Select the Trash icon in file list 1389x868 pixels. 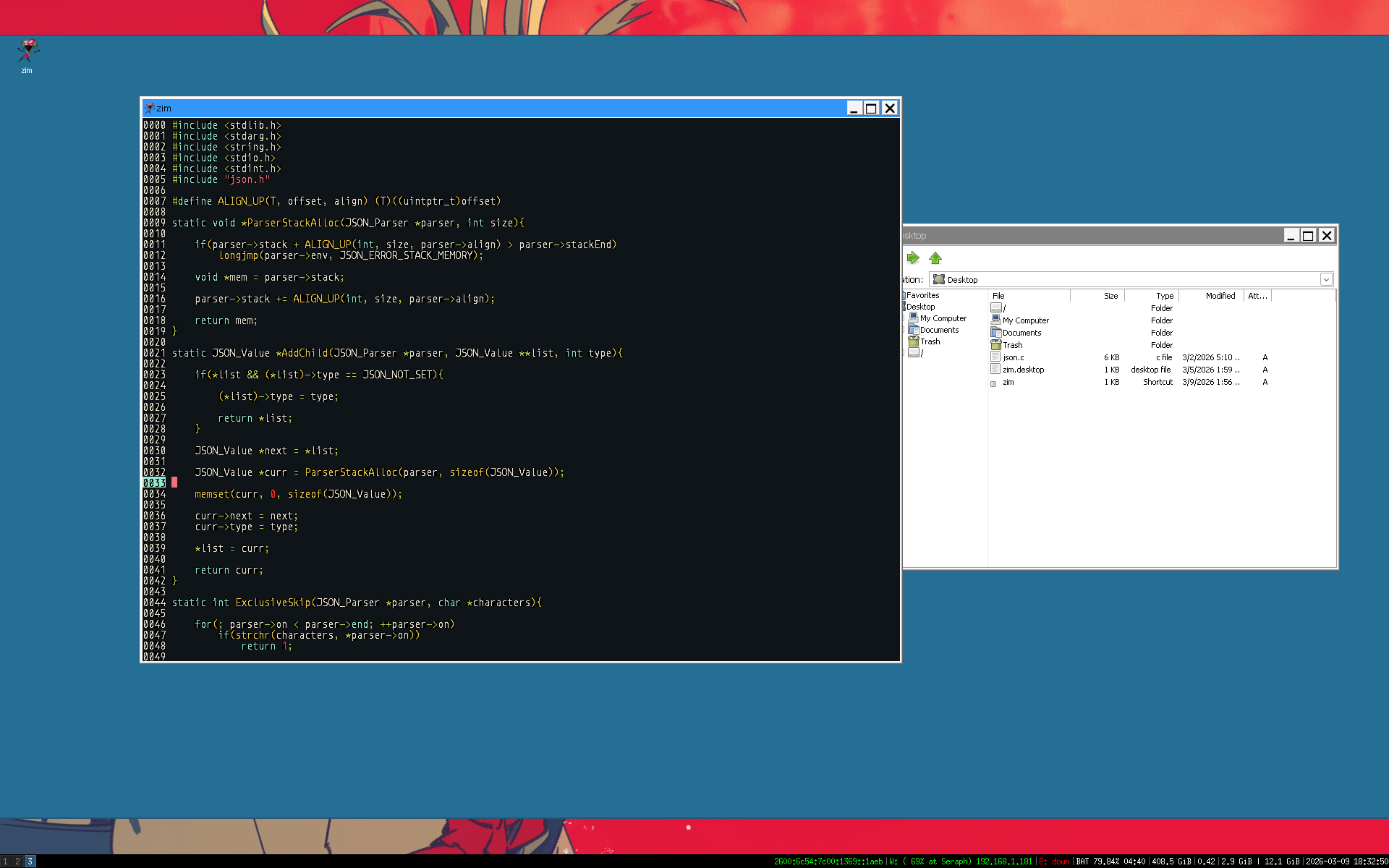(x=996, y=345)
